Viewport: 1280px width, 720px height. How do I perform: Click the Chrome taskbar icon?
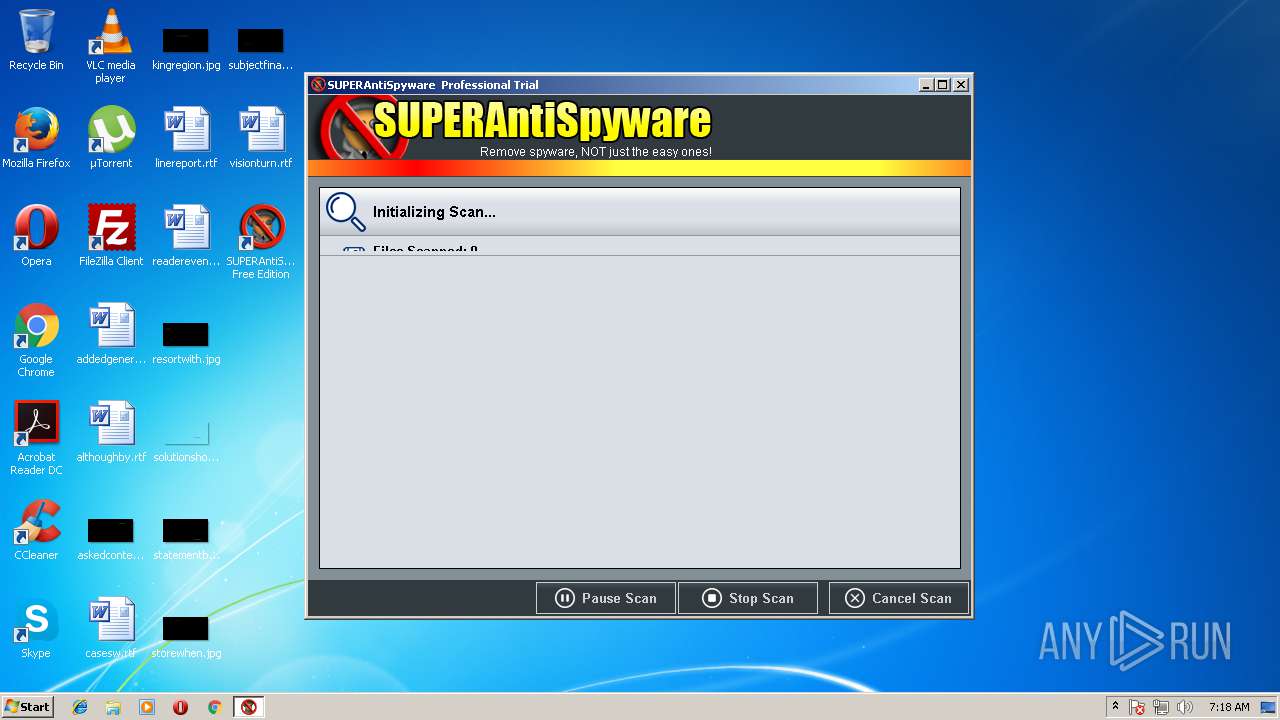tap(214, 707)
